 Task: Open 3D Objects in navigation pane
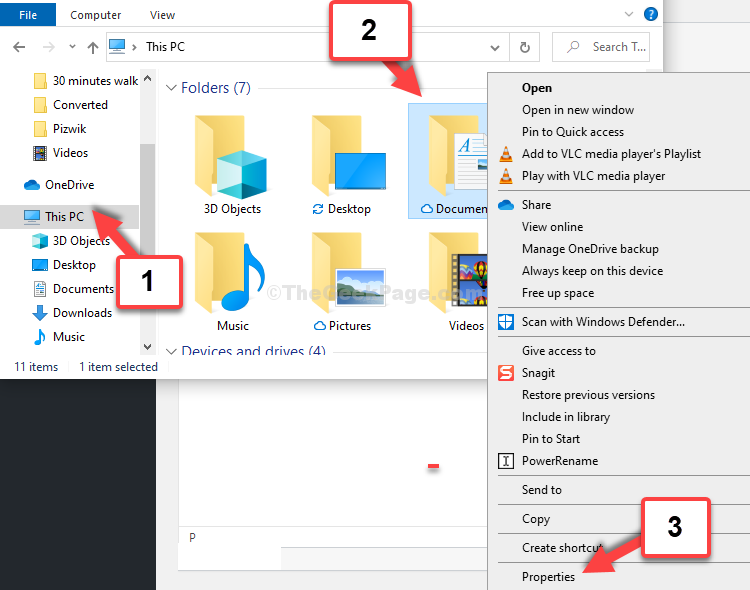point(71,241)
